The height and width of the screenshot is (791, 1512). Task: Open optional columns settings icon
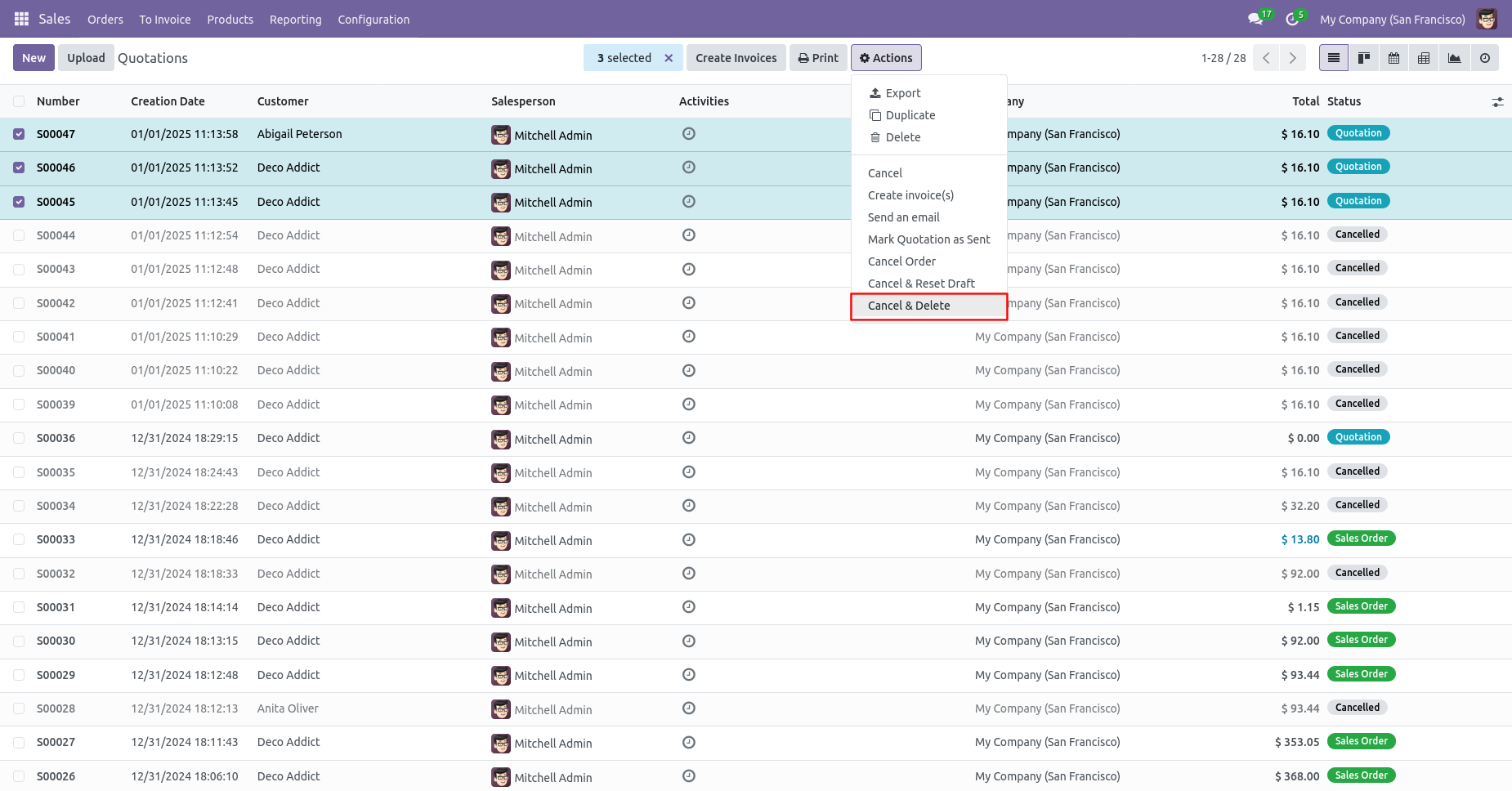coord(1497,102)
